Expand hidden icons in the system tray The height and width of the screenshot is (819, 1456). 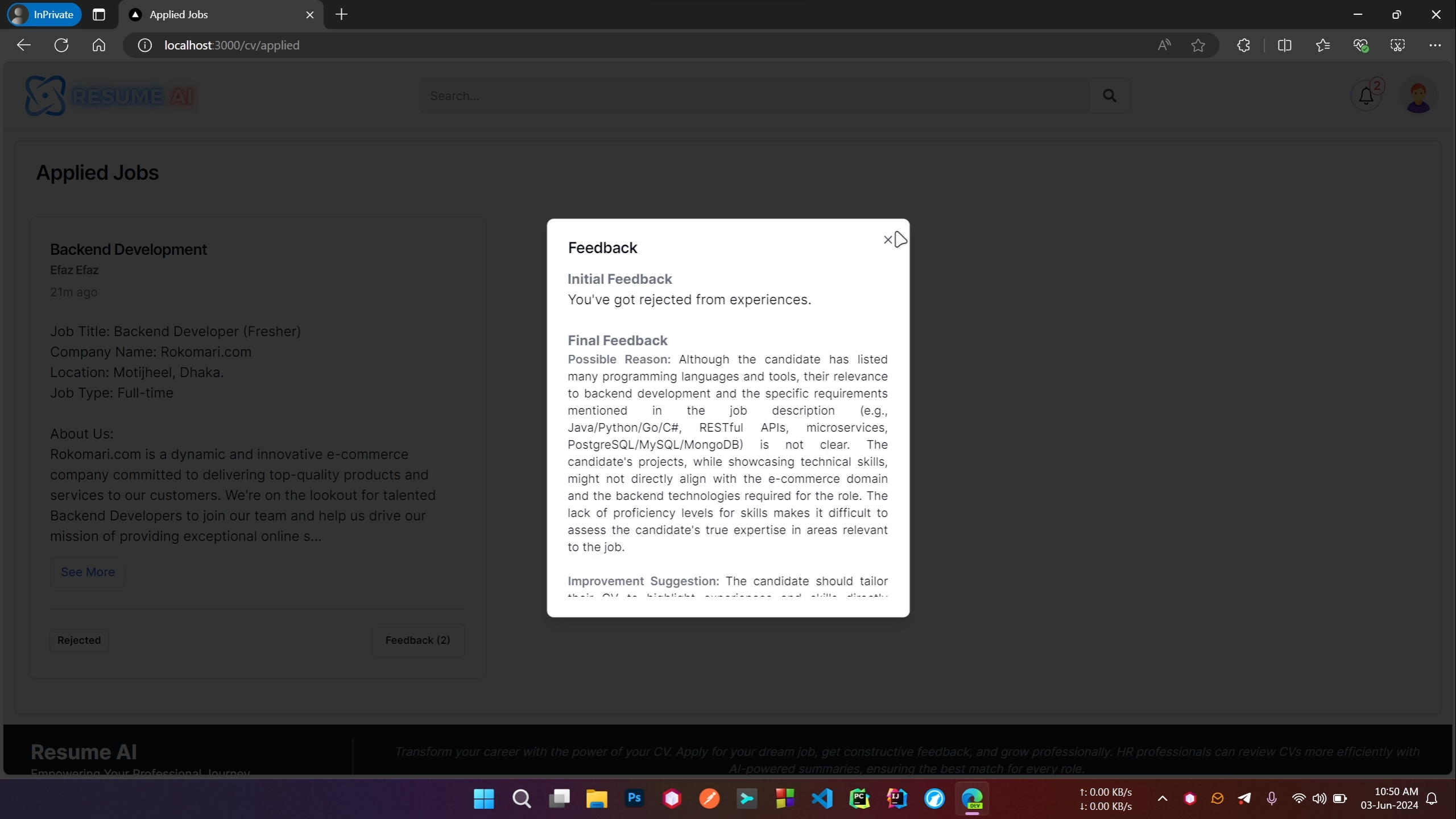(1162, 799)
